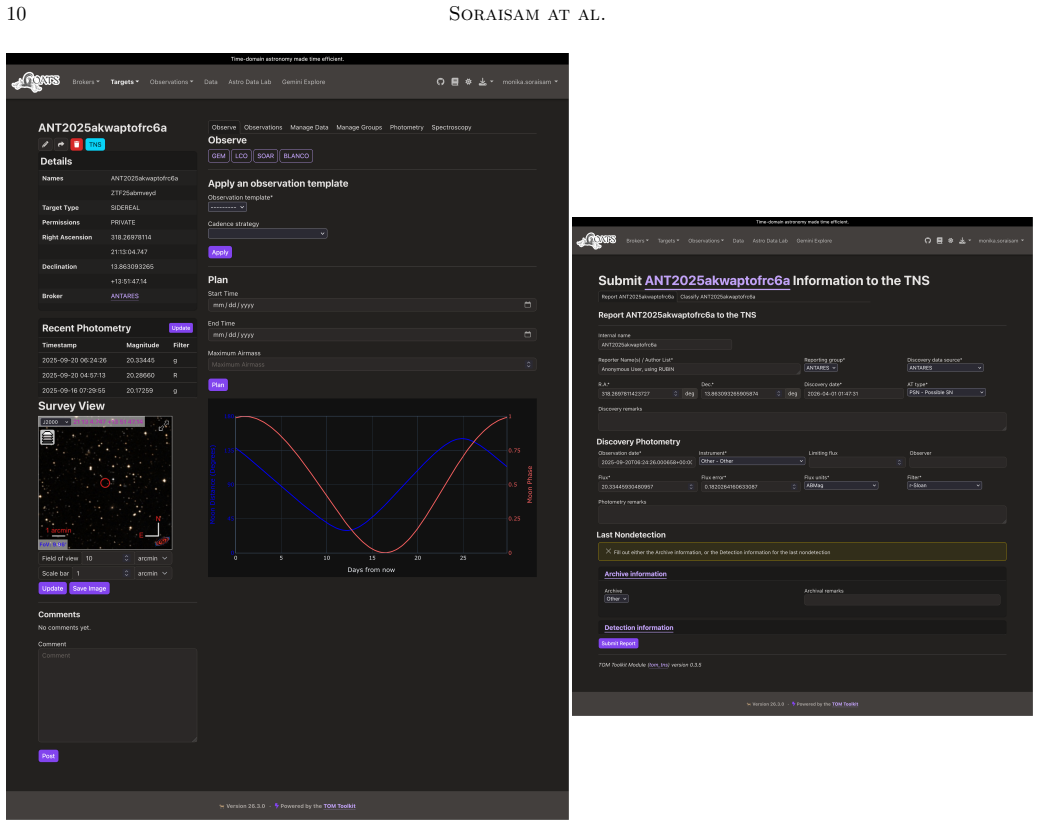This screenshot has height=826, width=1039.
Task: Click the share arrow icon under target name
Action: click(x=61, y=144)
